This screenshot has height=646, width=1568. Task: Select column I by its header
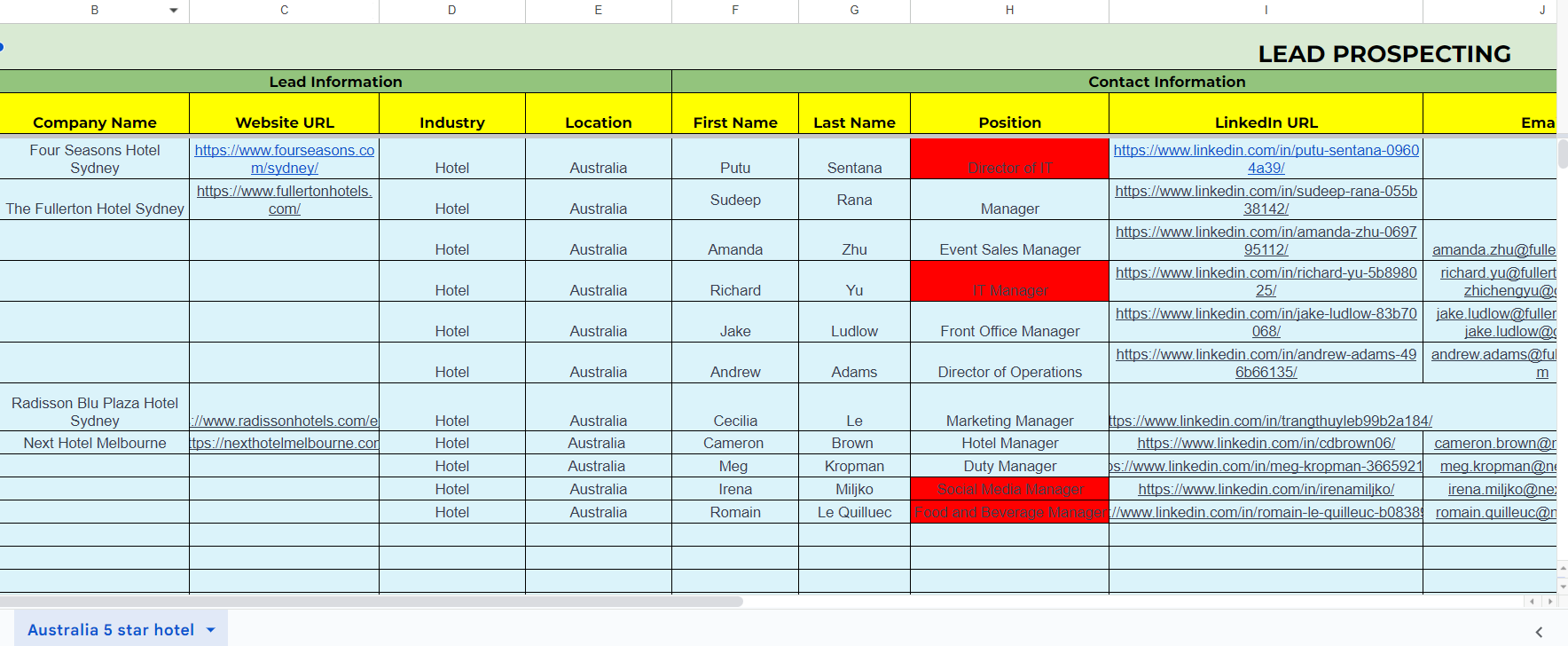[1266, 11]
